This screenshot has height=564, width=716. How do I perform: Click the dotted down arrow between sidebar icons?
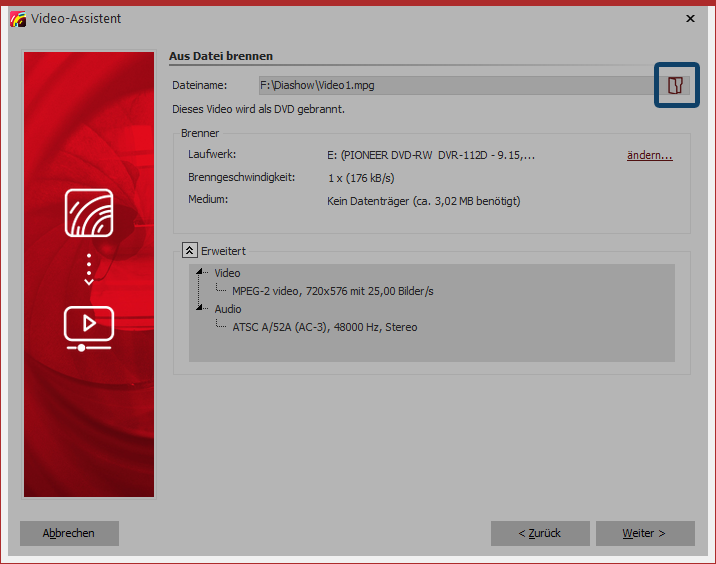pyautogui.click(x=89, y=269)
